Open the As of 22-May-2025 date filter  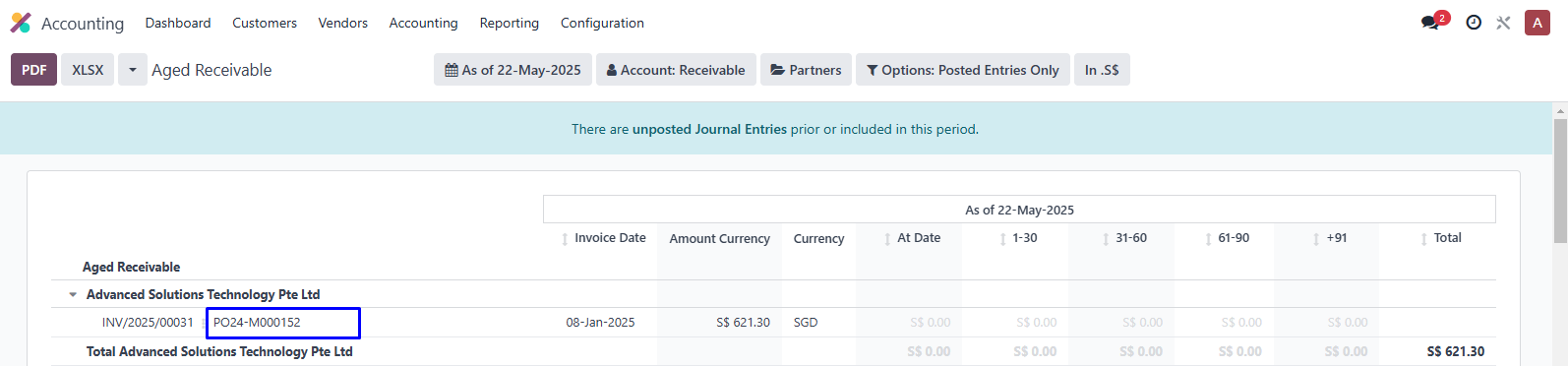click(x=513, y=70)
